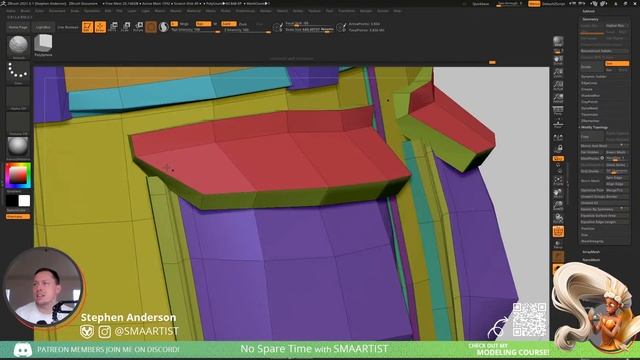Click Mirror And Weld button
The width and height of the screenshot is (640, 360).
point(604,146)
